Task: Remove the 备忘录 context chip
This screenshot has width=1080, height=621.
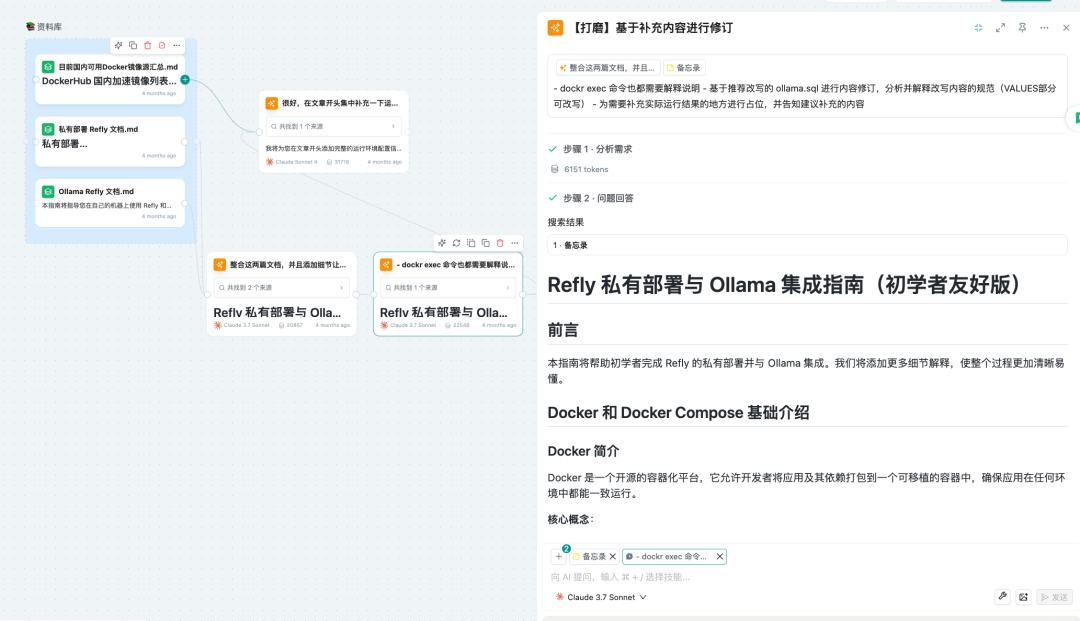Action: tap(612, 556)
